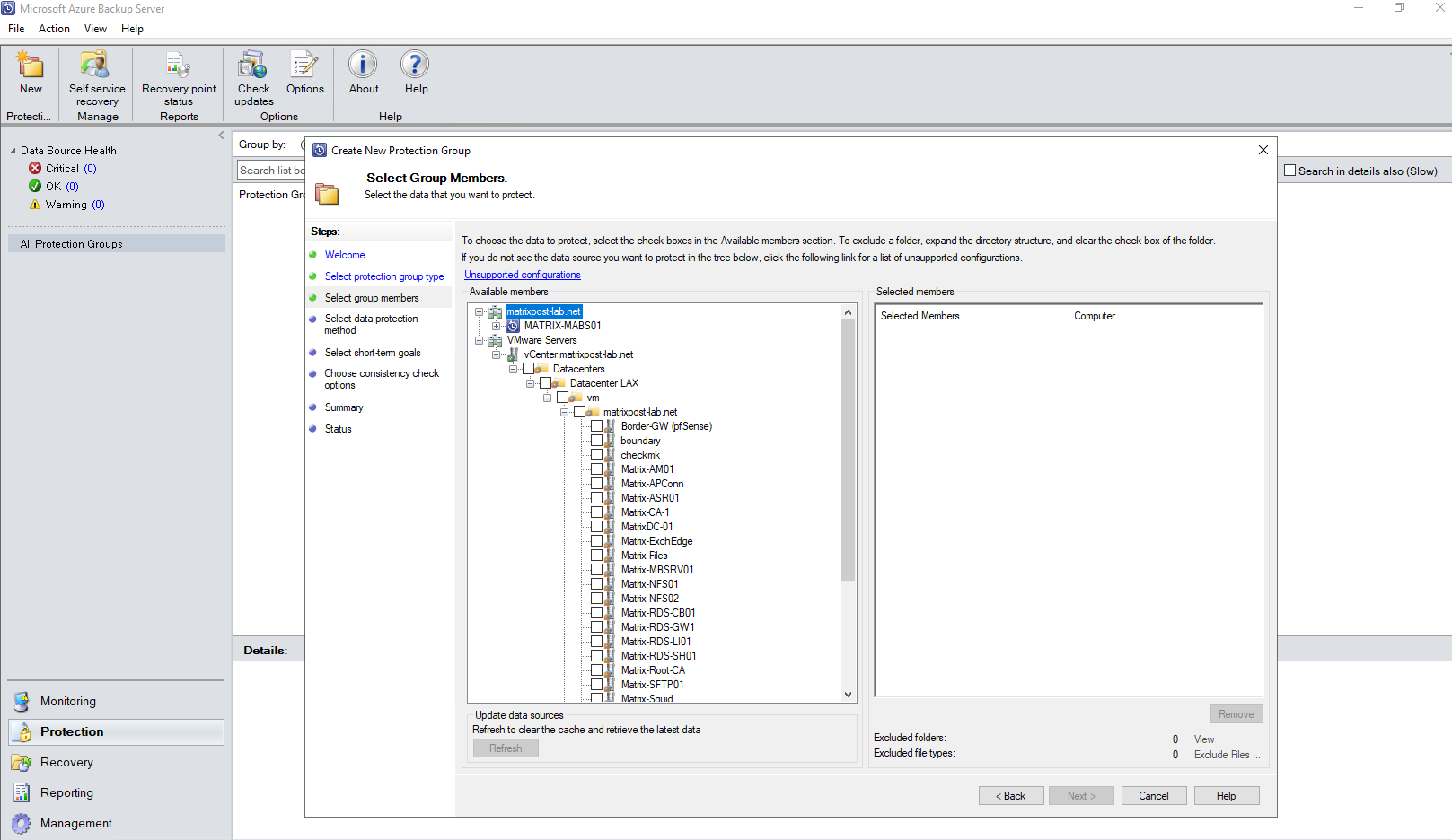Open Self service recovery tool
1452x840 pixels.
[x=96, y=66]
